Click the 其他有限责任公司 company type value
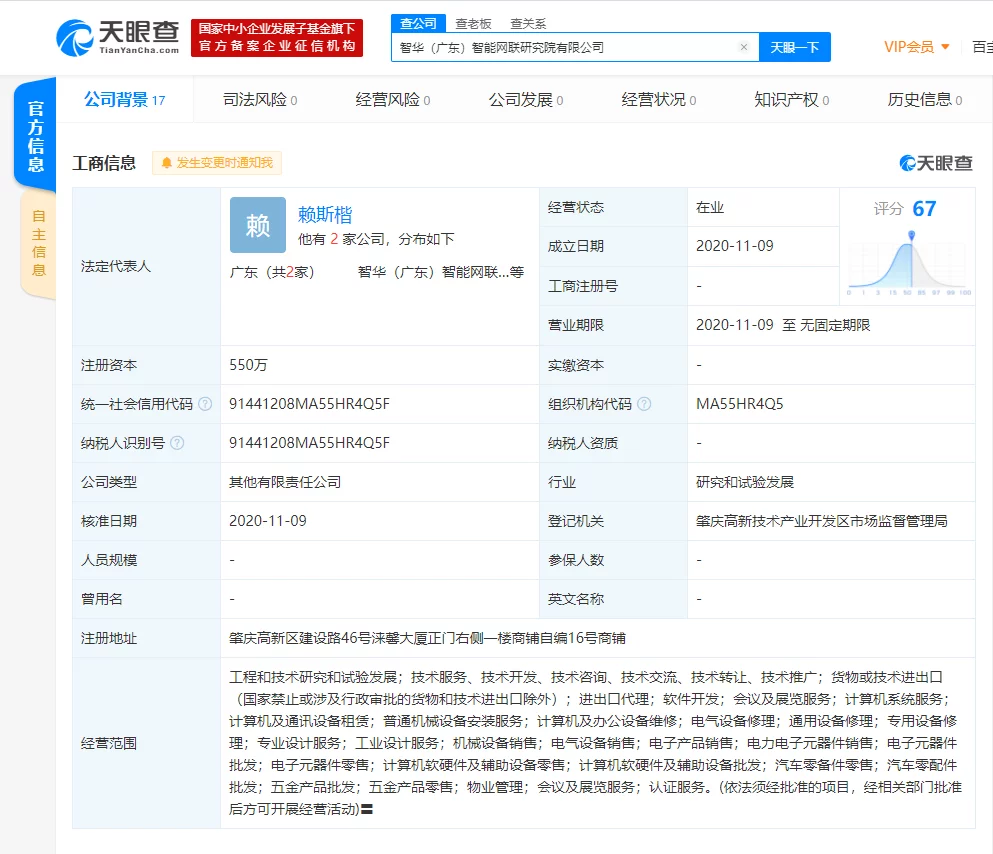993x854 pixels. click(x=285, y=482)
